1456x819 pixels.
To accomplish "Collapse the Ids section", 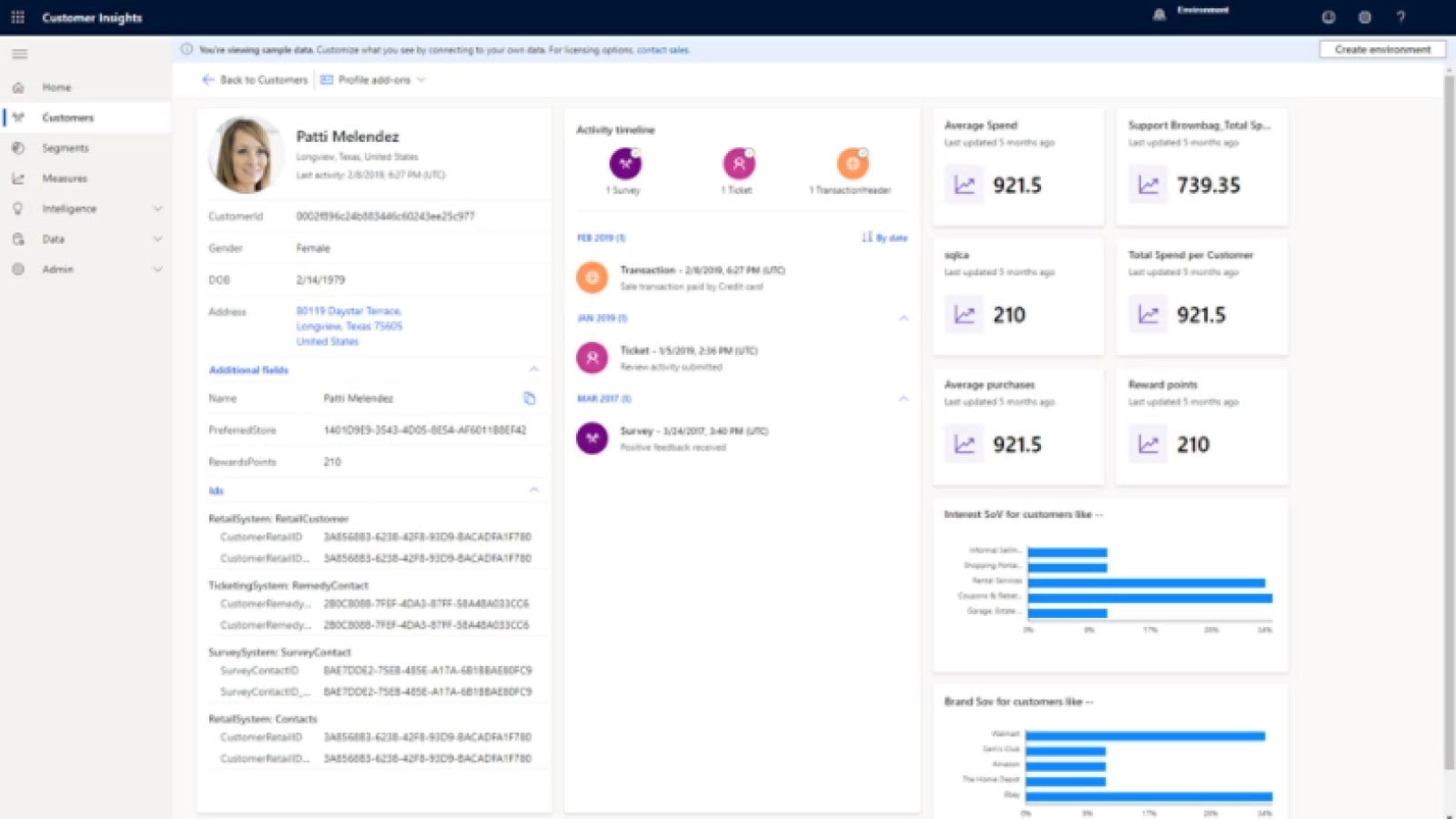I will (x=534, y=490).
